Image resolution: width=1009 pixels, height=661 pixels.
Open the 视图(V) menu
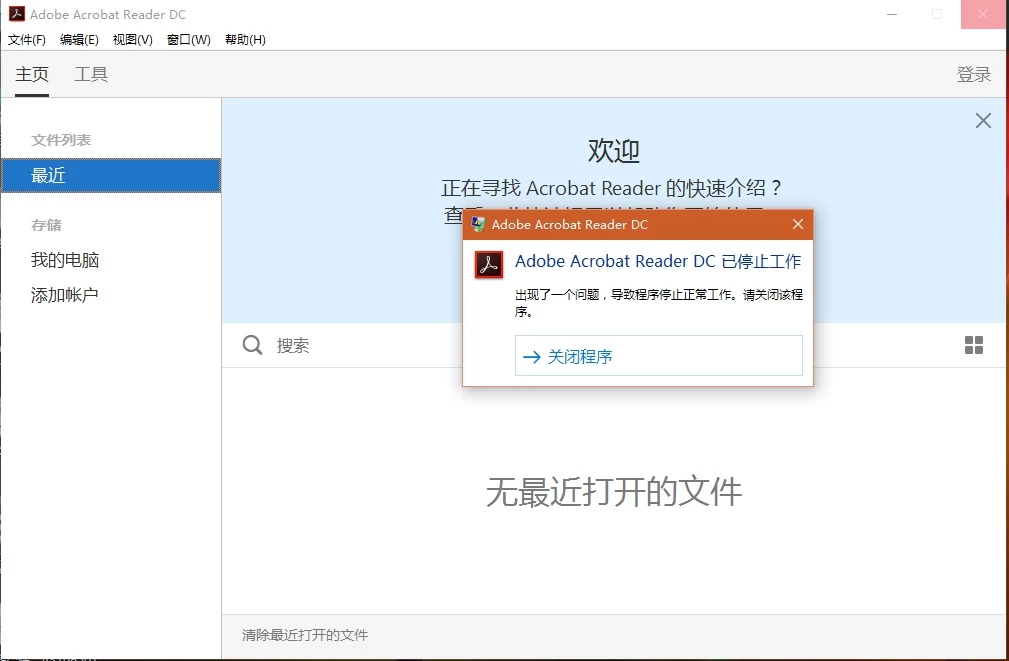click(133, 40)
